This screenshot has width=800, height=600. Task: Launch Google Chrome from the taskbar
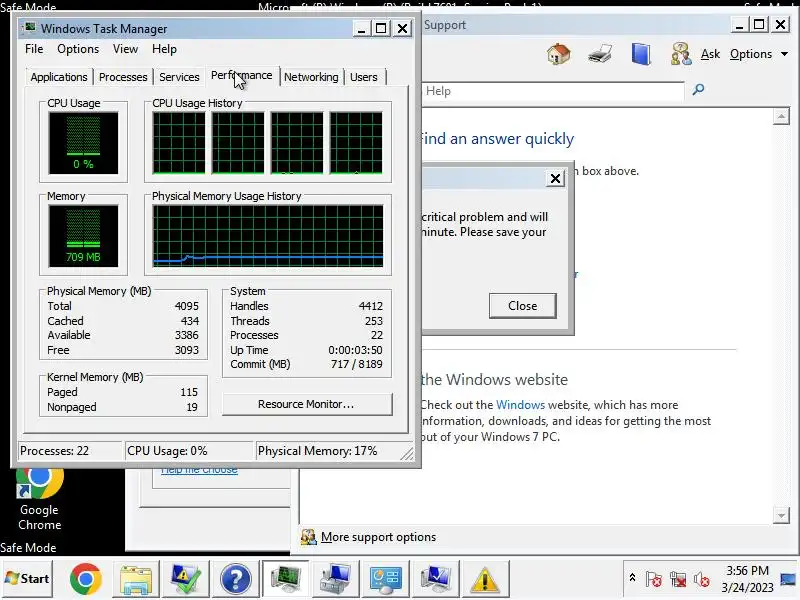click(x=85, y=579)
